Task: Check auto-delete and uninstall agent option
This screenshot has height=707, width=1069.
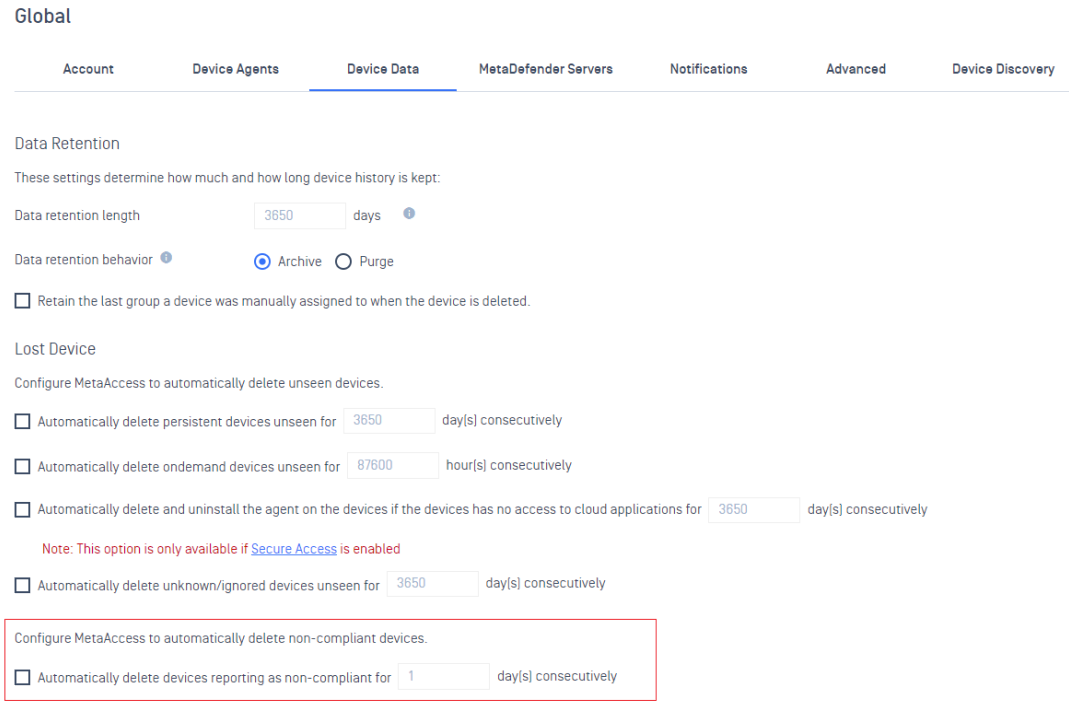Action: point(22,509)
